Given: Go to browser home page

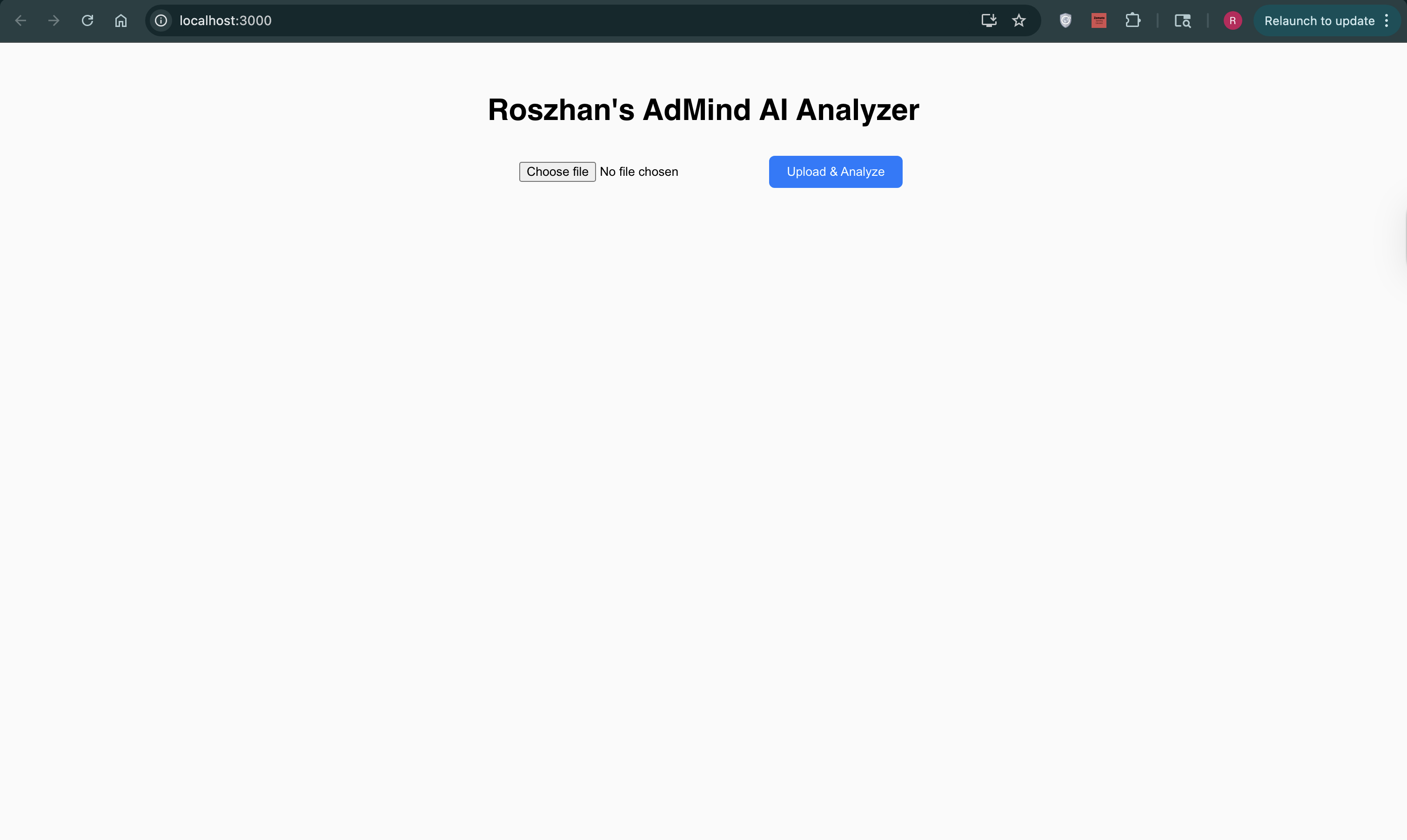Looking at the screenshot, I should (121, 21).
